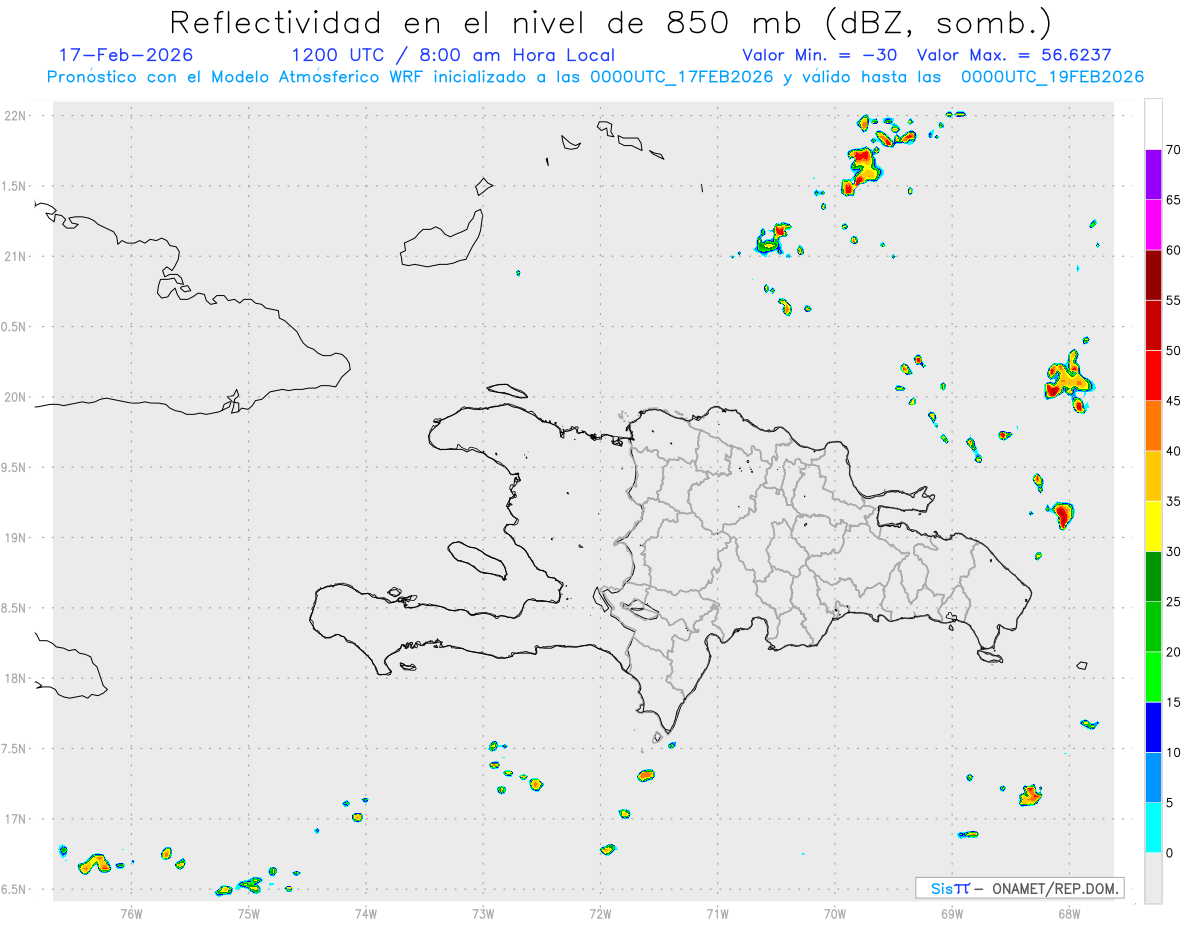
Task: Click the "70W" longitude label
Action: pos(835,913)
